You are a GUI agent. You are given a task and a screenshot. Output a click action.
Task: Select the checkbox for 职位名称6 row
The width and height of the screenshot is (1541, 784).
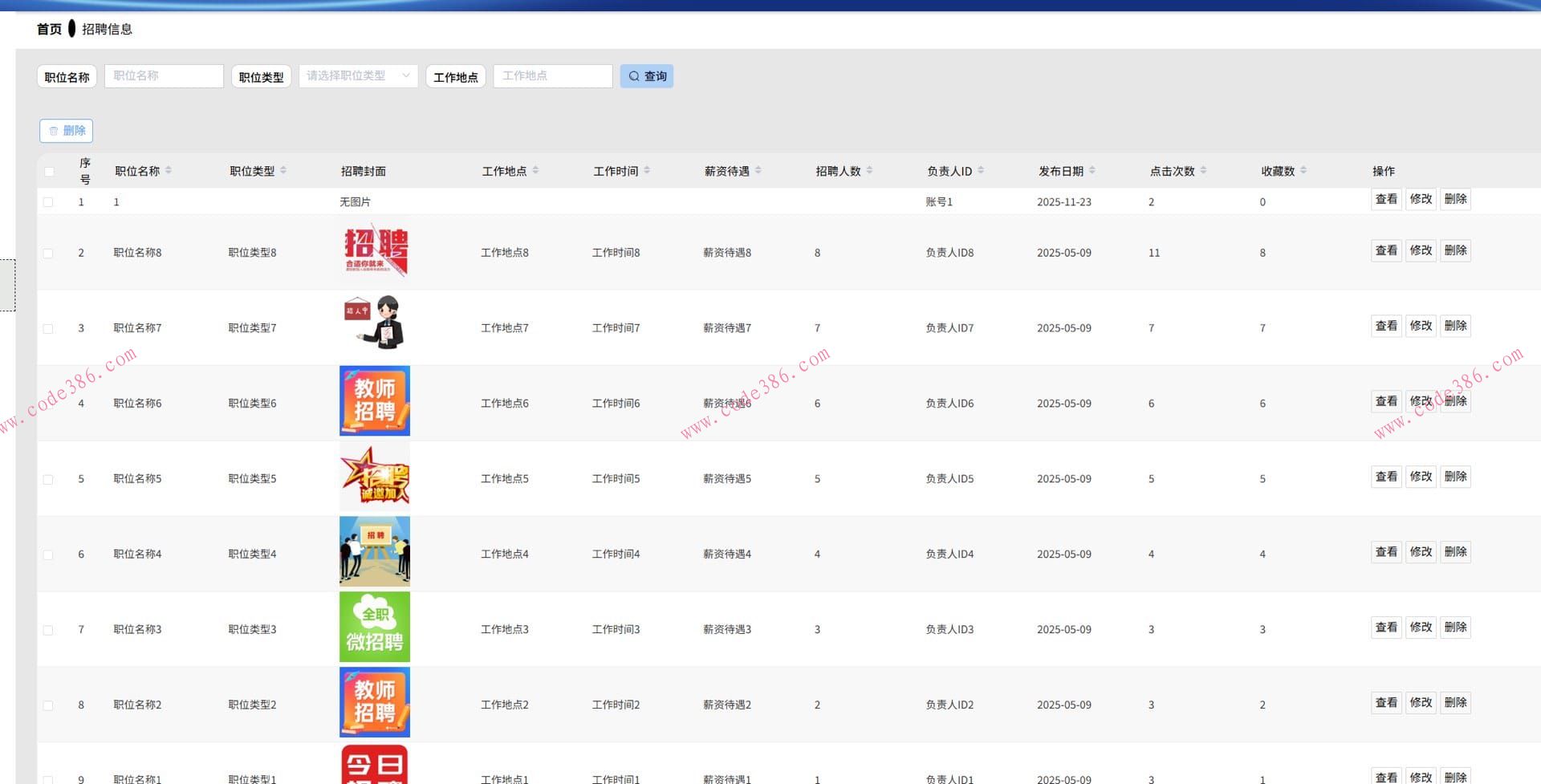[x=49, y=404]
